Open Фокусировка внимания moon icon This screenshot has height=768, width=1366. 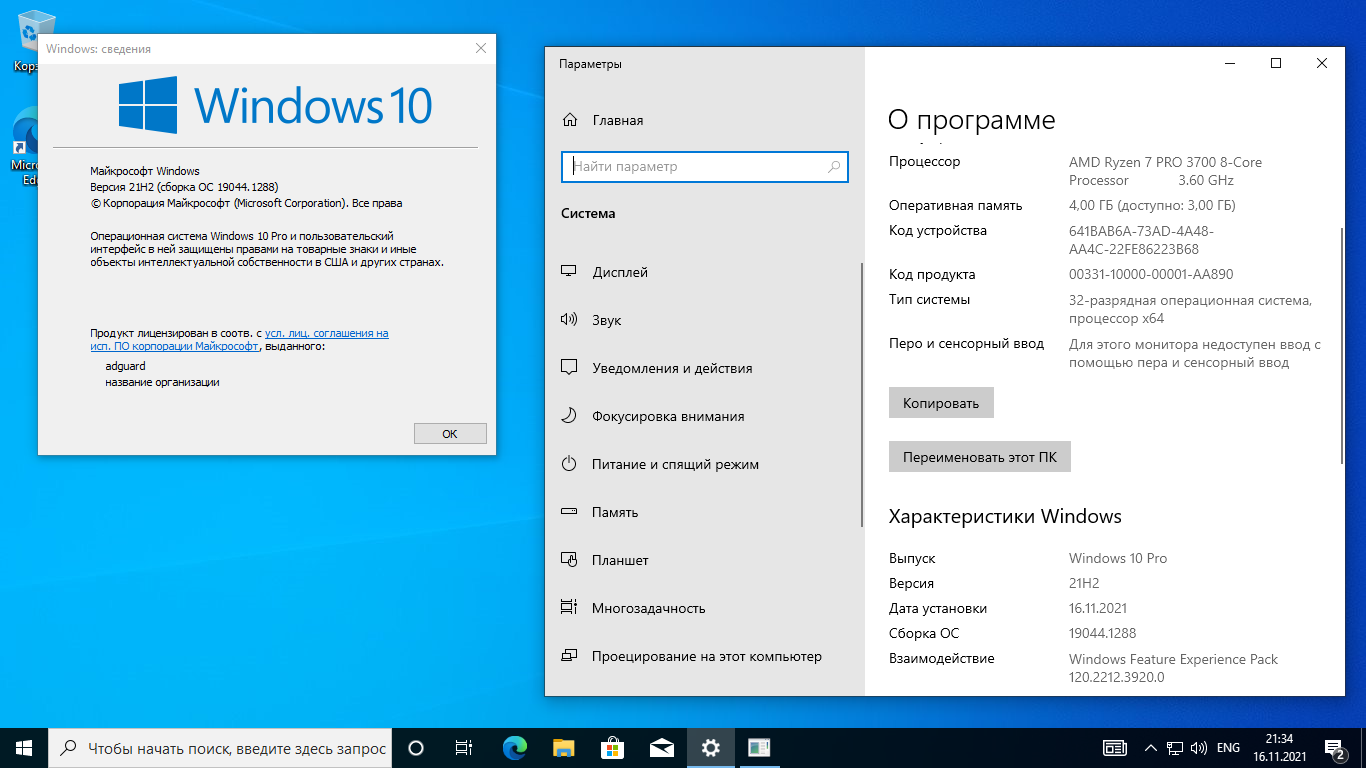coord(569,416)
